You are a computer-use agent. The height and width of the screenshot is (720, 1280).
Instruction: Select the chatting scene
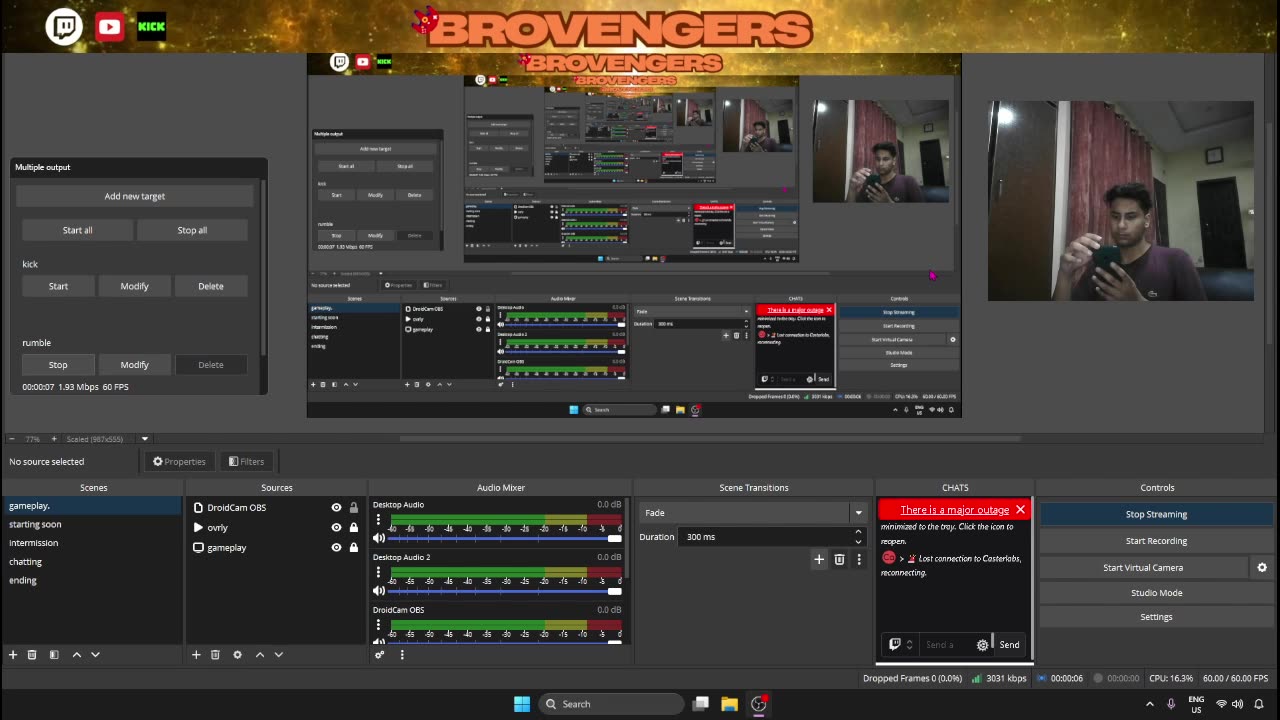coord(92,562)
